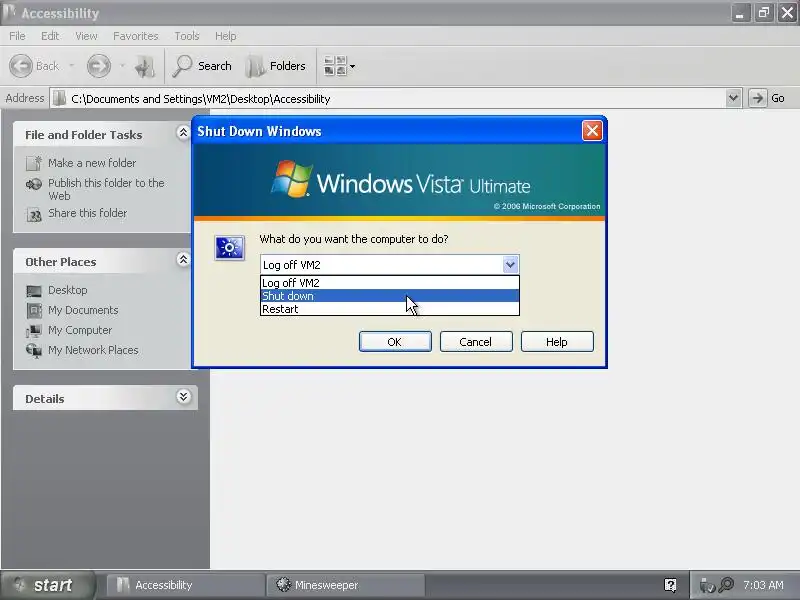Open the Forward button history dropdown arrow

[x=122, y=66]
